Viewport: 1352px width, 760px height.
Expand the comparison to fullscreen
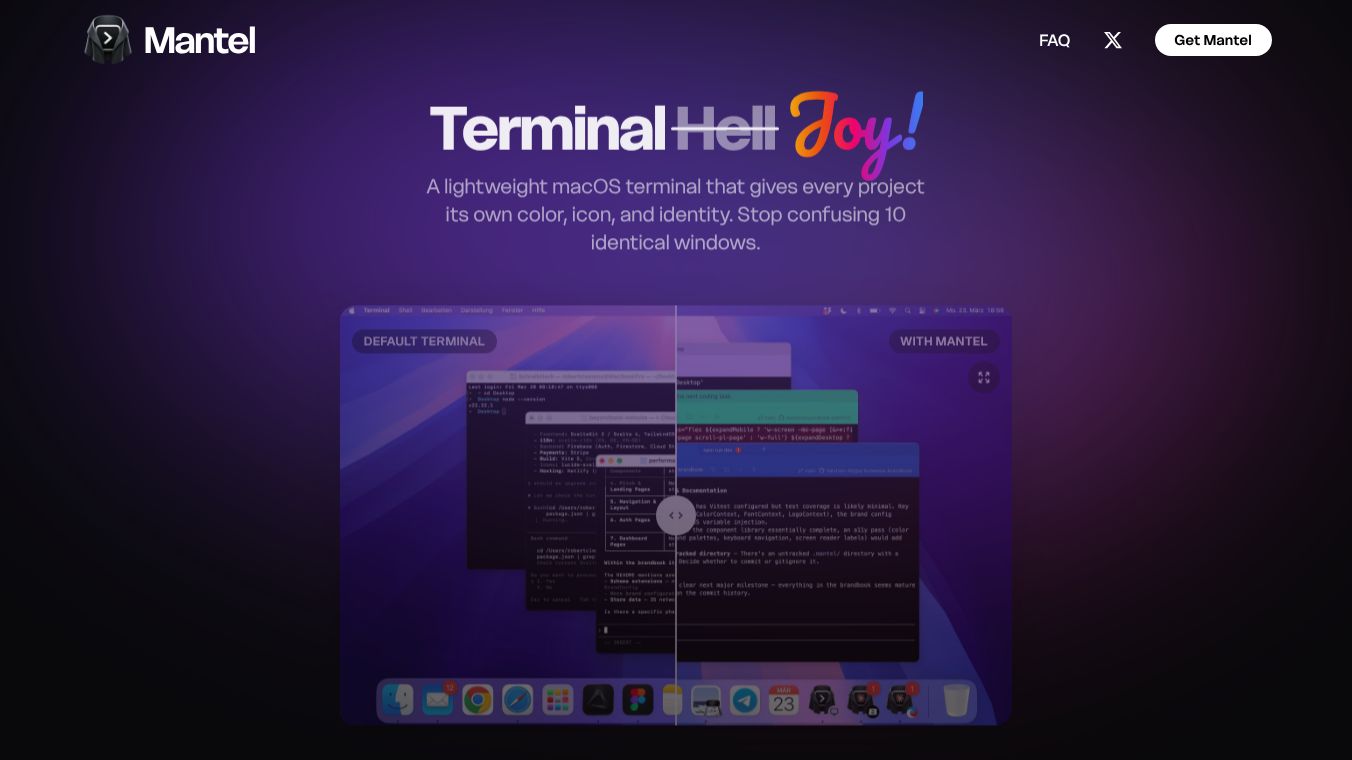point(984,377)
